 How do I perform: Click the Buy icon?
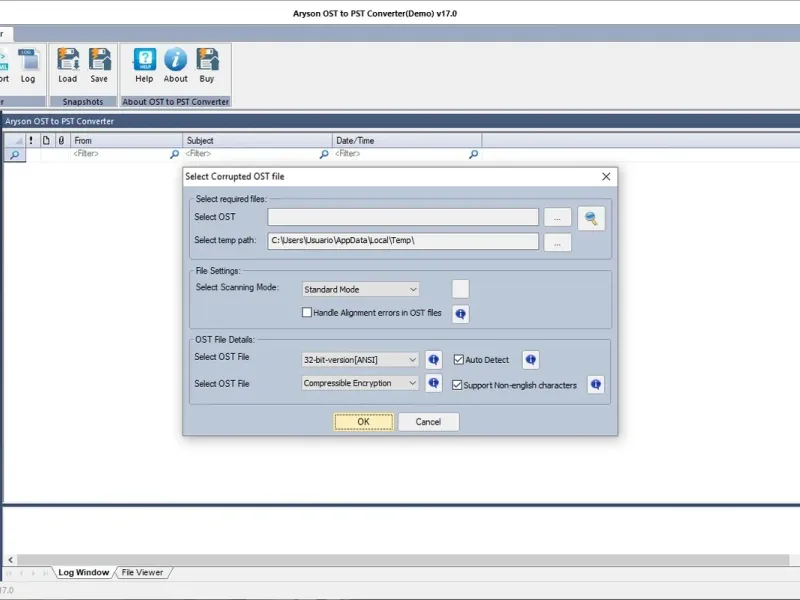(207, 66)
